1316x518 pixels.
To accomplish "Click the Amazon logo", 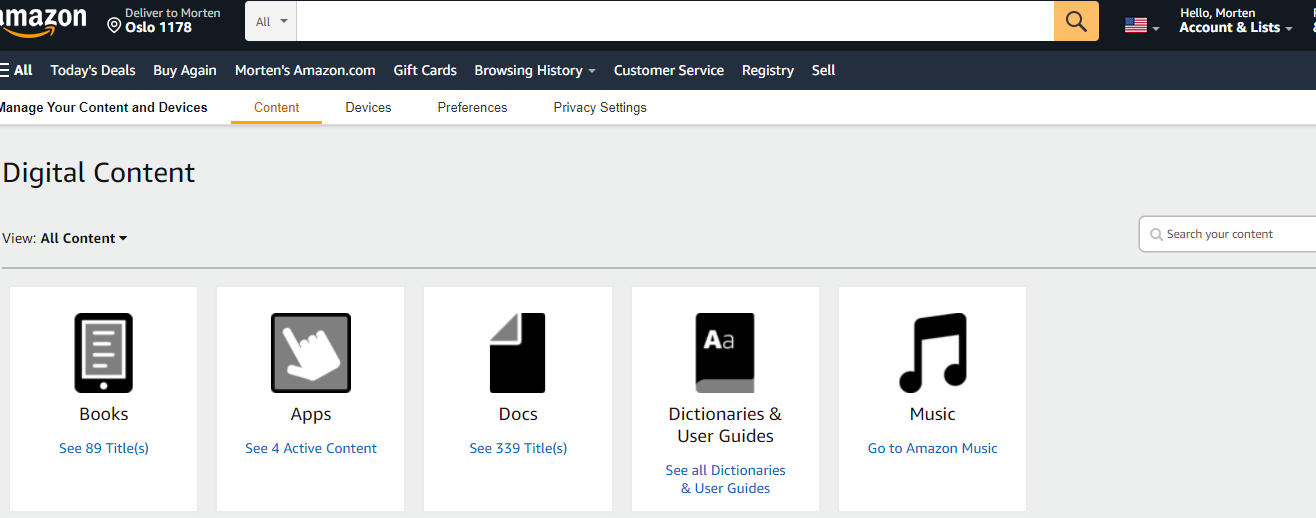I will click(42, 21).
